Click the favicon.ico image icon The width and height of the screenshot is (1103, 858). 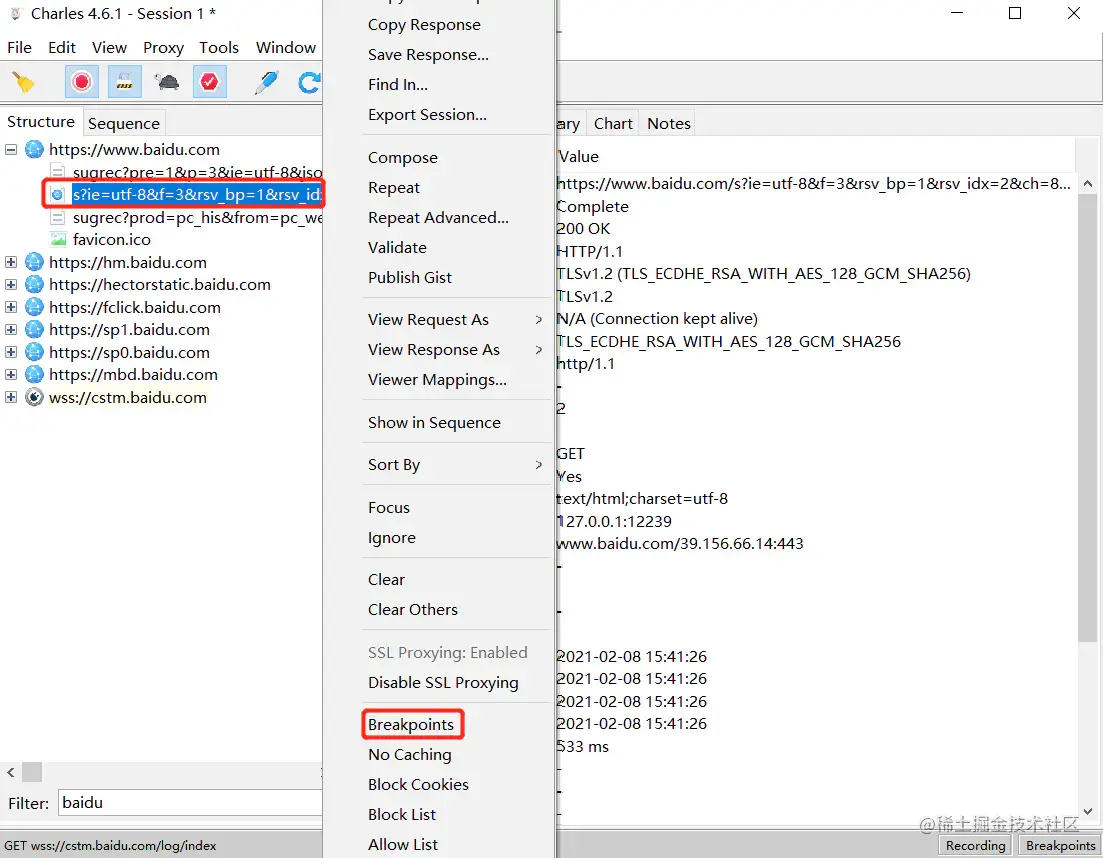(58, 239)
